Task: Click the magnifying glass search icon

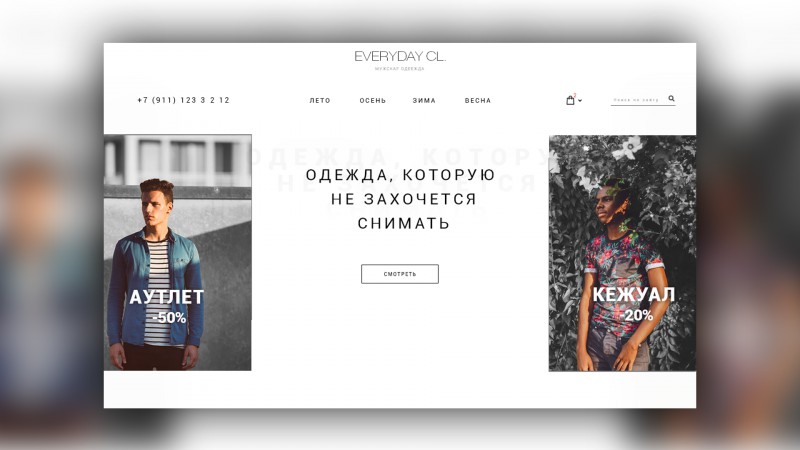Action: pyautogui.click(x=671, y=98)
